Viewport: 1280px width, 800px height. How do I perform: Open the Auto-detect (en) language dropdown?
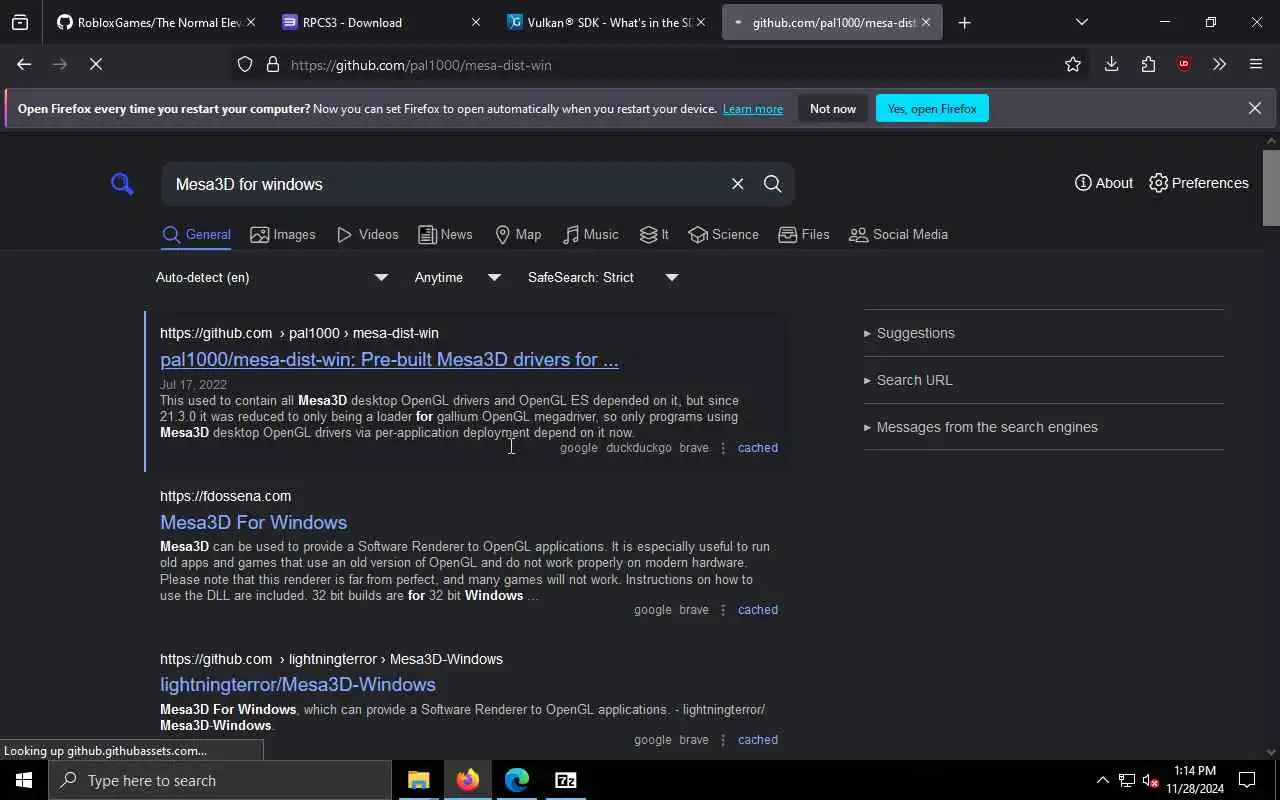click(272, 278)
